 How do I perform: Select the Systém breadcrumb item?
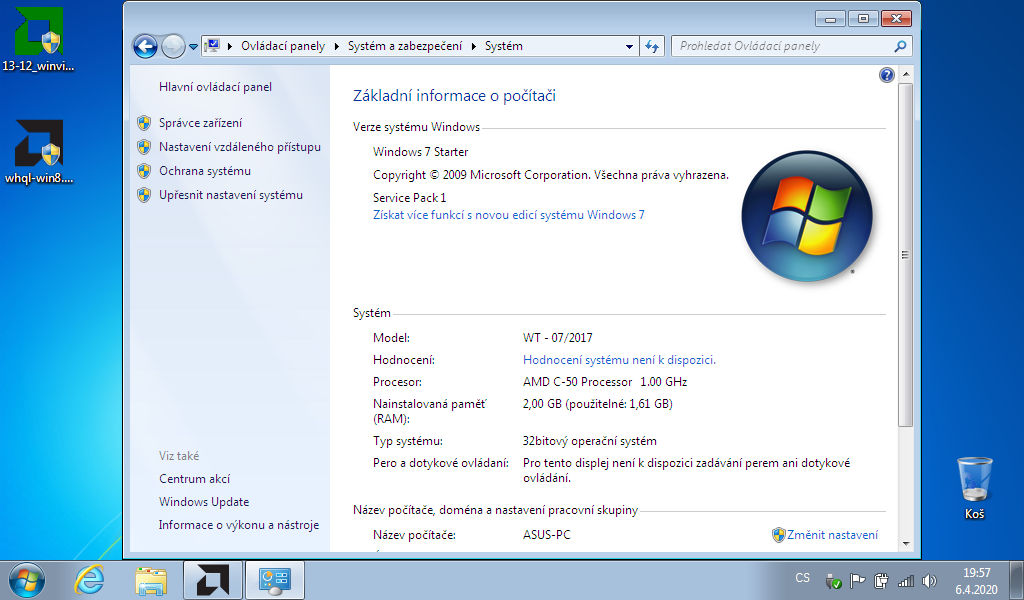(x=504, y=46)
